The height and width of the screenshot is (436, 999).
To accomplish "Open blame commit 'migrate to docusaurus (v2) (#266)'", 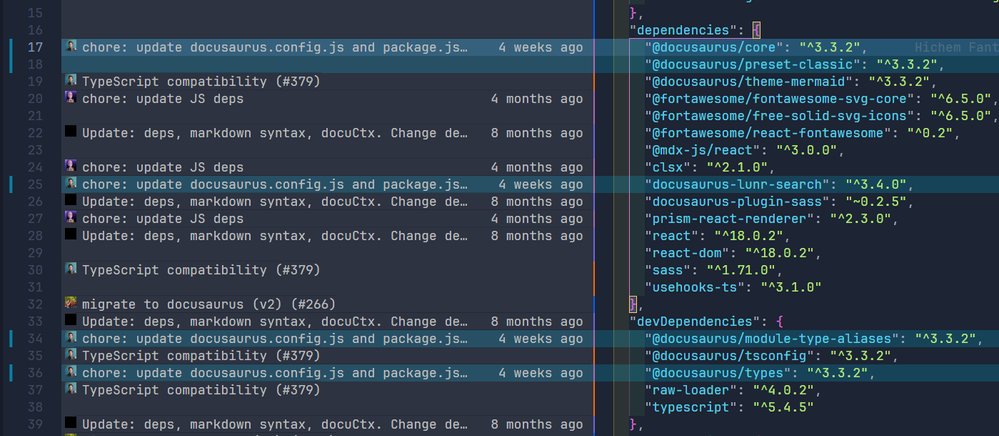I will [x=209, y=304].
